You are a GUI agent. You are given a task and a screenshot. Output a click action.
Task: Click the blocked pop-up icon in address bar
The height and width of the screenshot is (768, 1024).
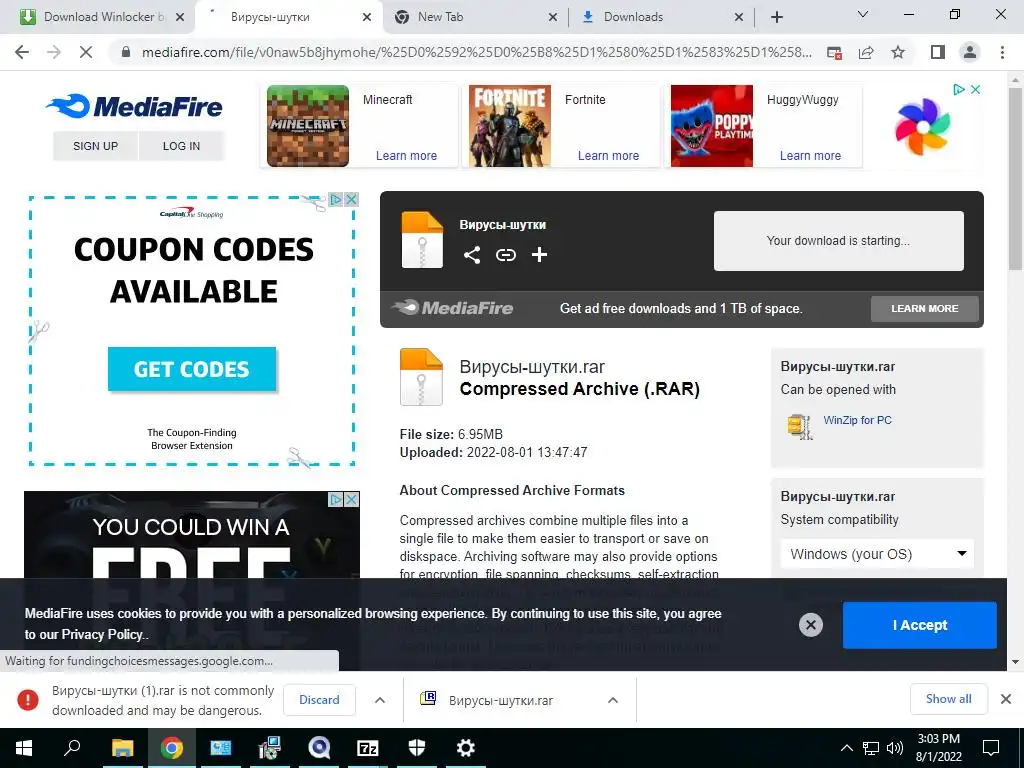[834, 52]
